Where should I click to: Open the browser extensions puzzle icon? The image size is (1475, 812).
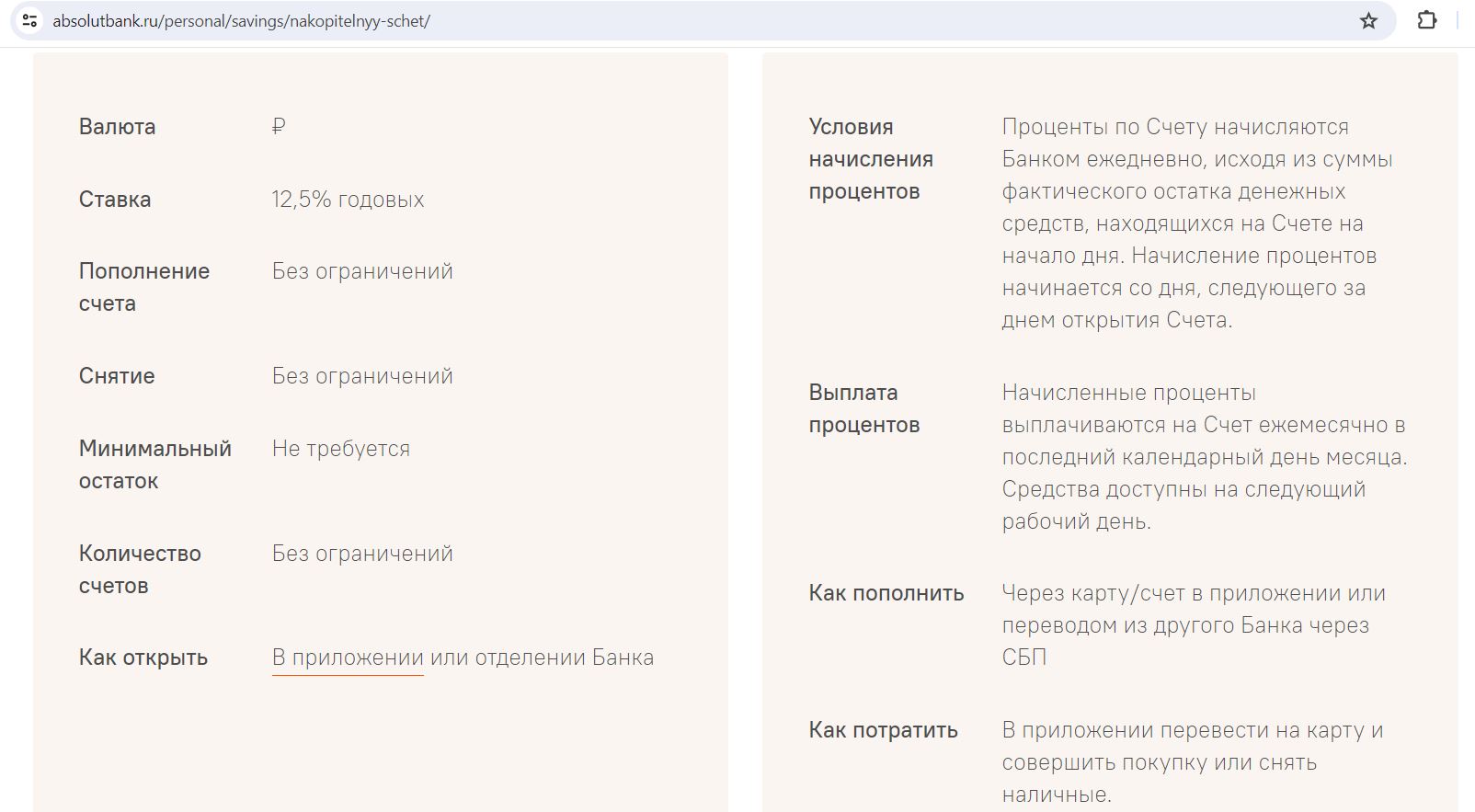point(1426,20)
